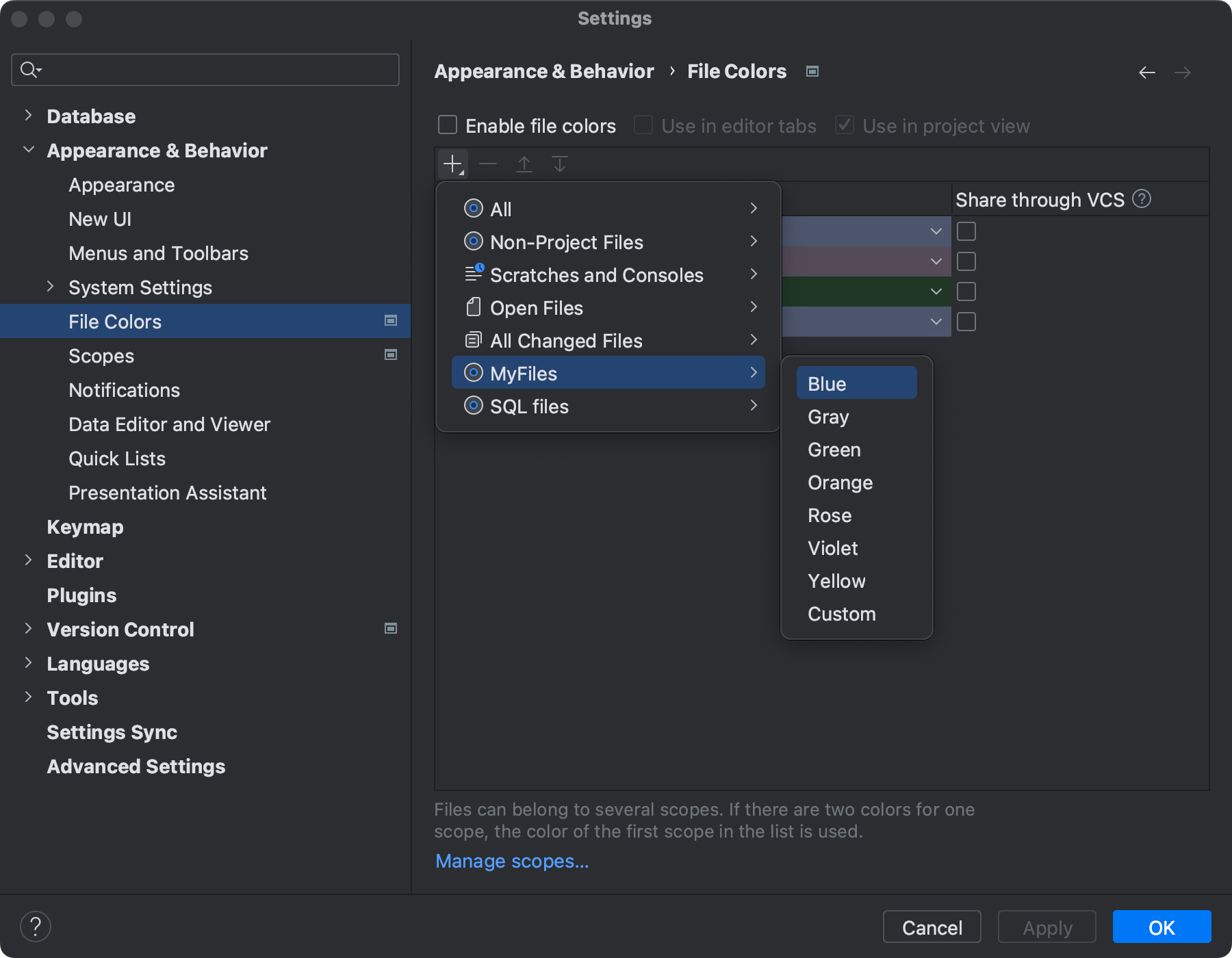1232x958 pixels.
Task: Click the editor icon beside the Scopes entry
Action: tap(391, 355)
